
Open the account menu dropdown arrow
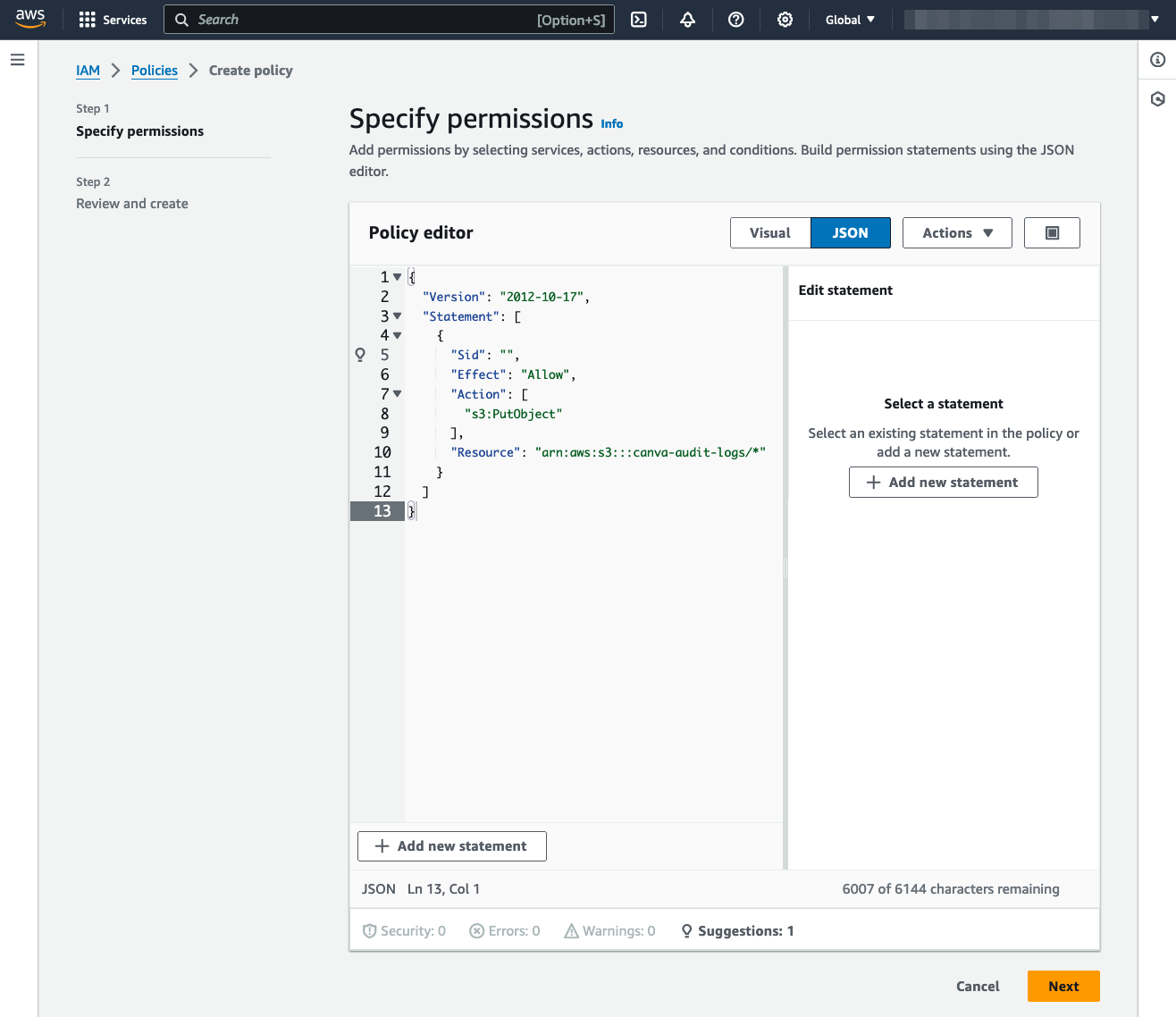pos(1155,20)
